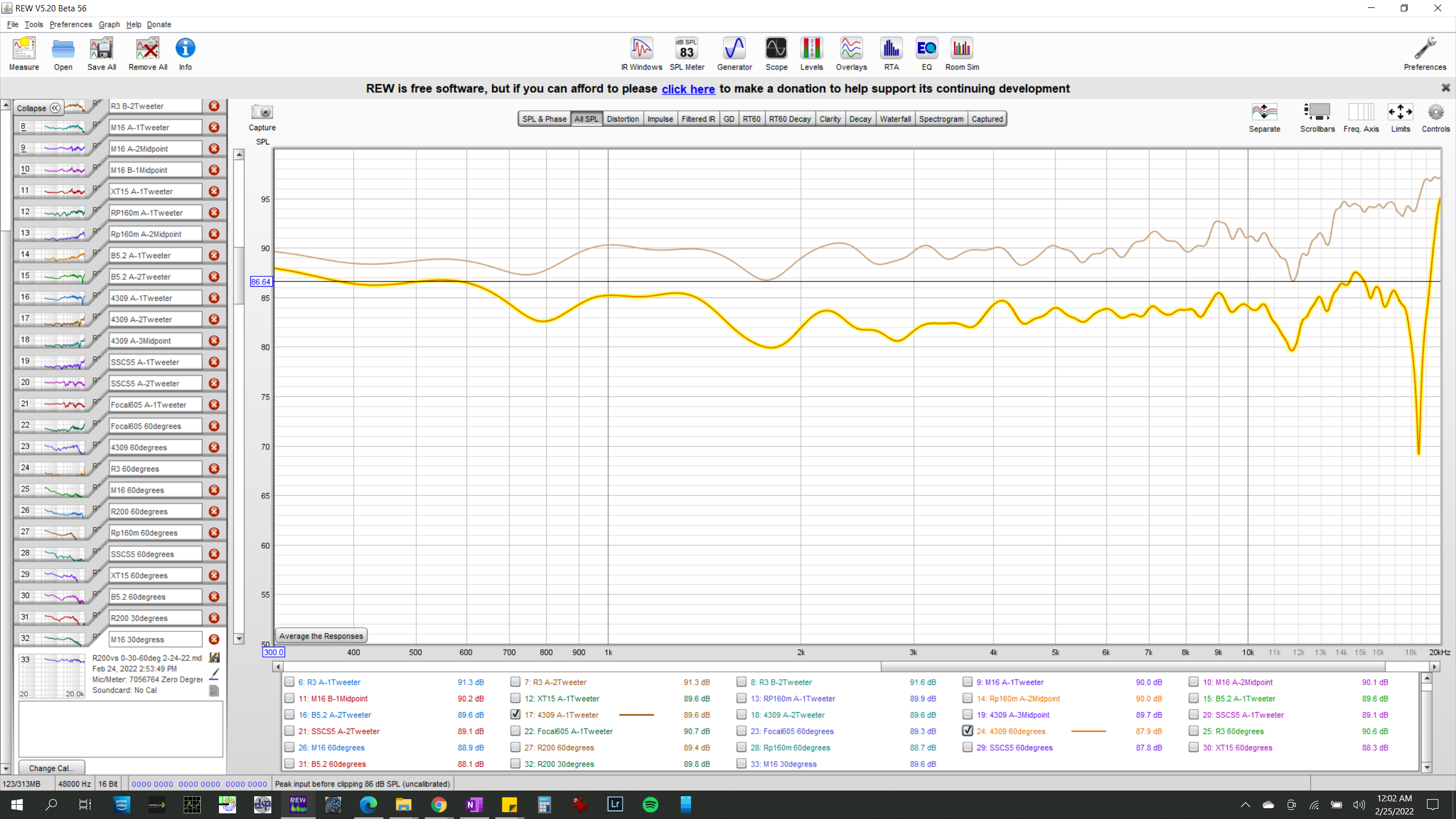Image resolution: width=1456 pixels, height=819 pixels.
Task: Enable the 22: Focal605 A-1Tweeter checkbox
Action: (515, 731)
